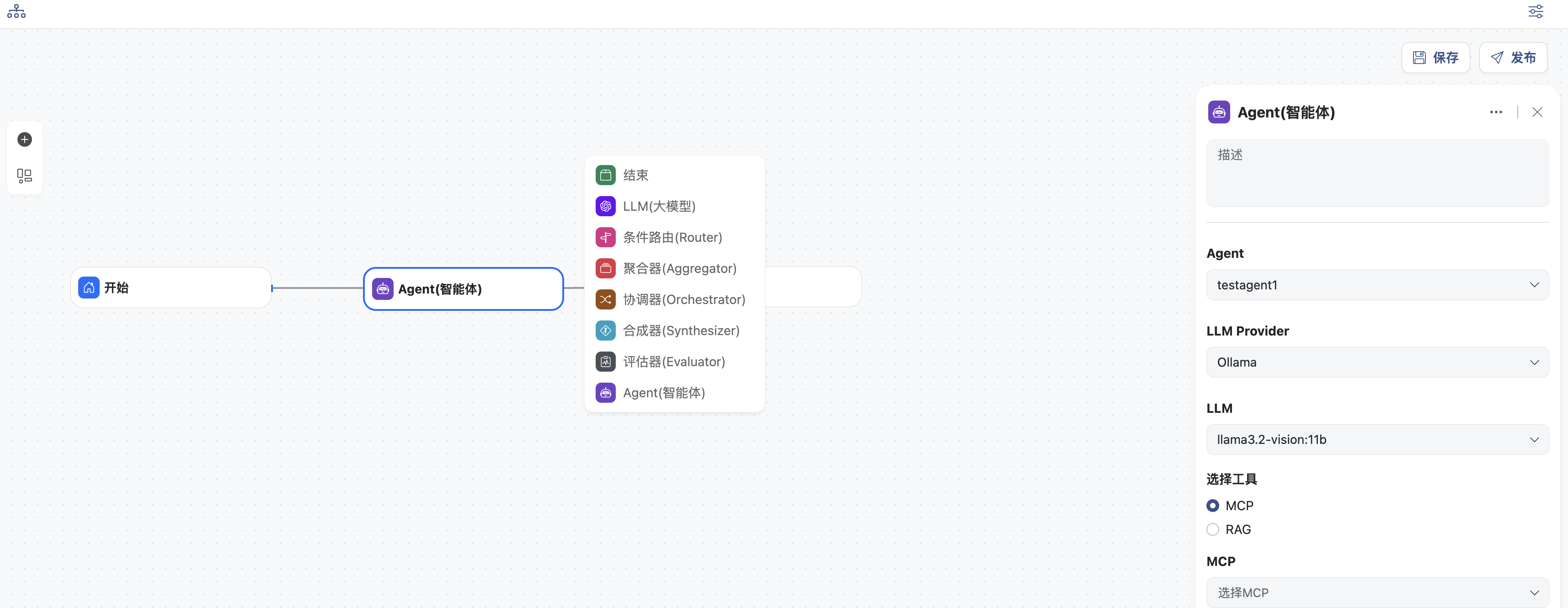The height and width of the screenshot is (608, 1568).
Task: Click the purple Agent icon in panel header
Action: (x=1219, y=112)
